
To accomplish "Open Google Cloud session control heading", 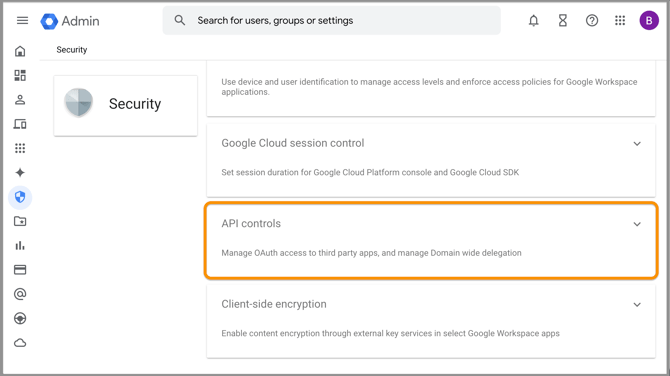I will click(293, 143).
